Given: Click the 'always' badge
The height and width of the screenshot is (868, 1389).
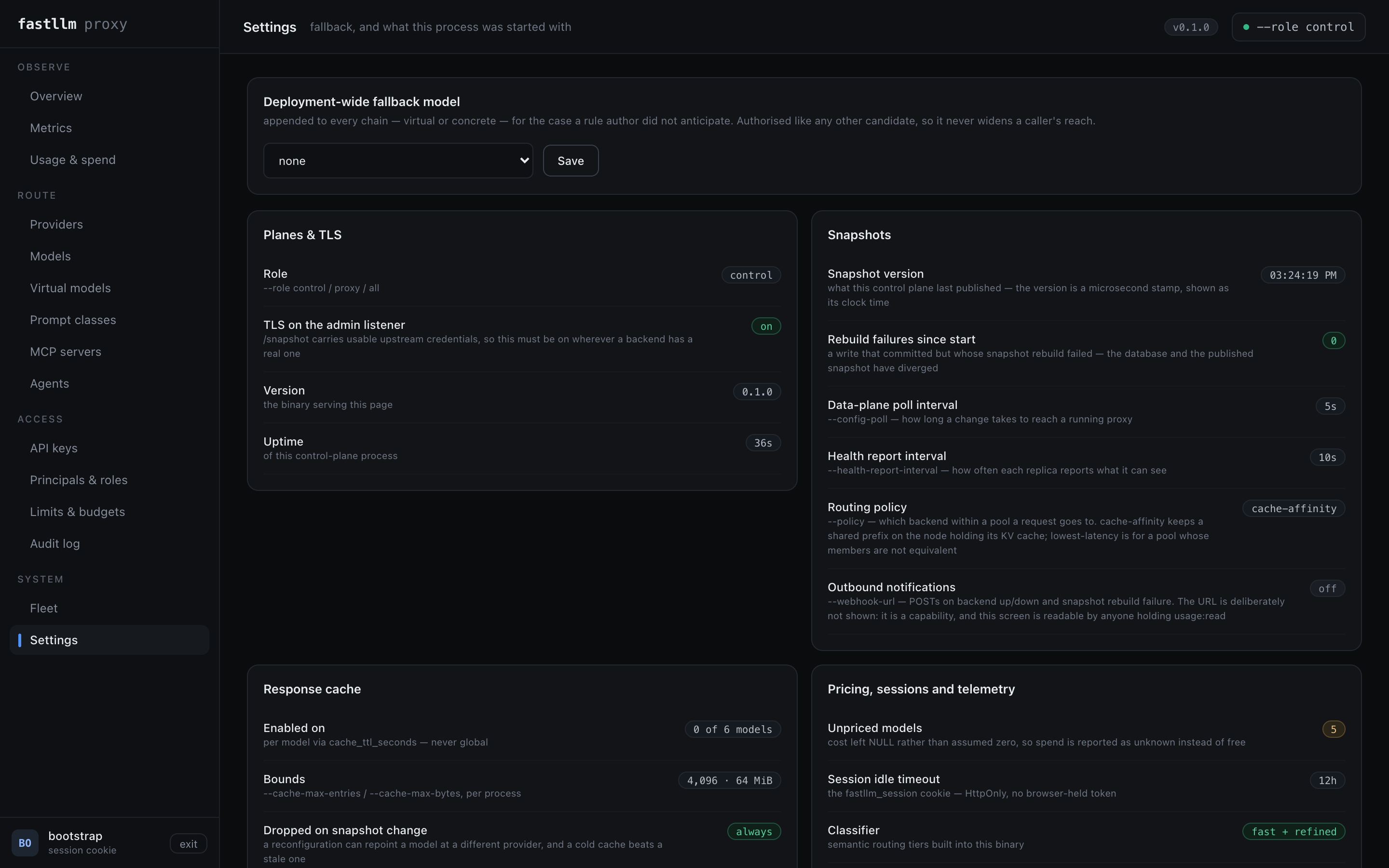Looking at the screenshot, I should 754,831.
